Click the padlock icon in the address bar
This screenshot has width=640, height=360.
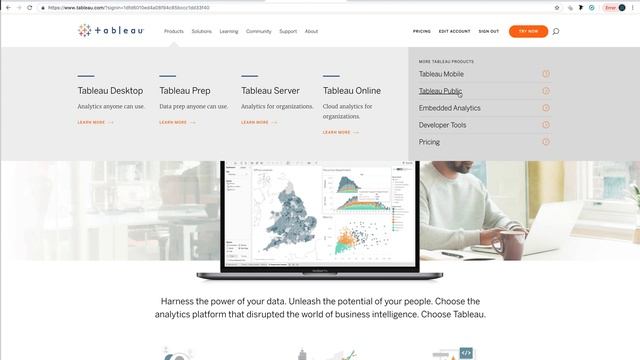pyautogui.click(x=42, y=8)
